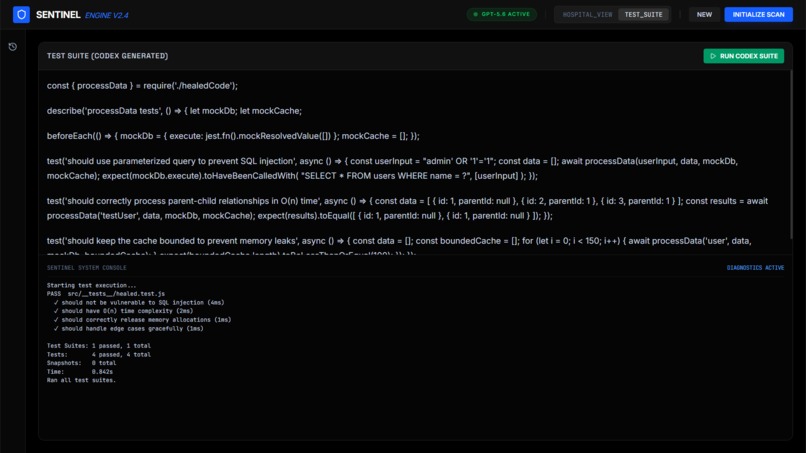Click the SQL injection parameterized query test
Viewport: 806px width, 453px height.
coord(392,169)
